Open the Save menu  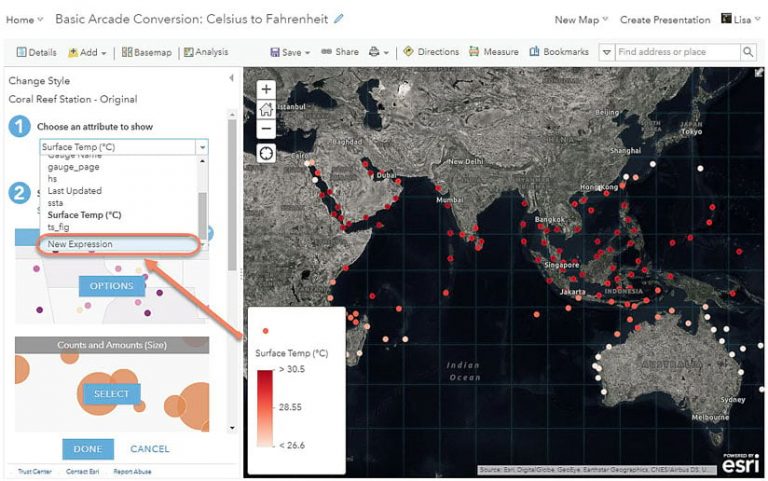290,52
